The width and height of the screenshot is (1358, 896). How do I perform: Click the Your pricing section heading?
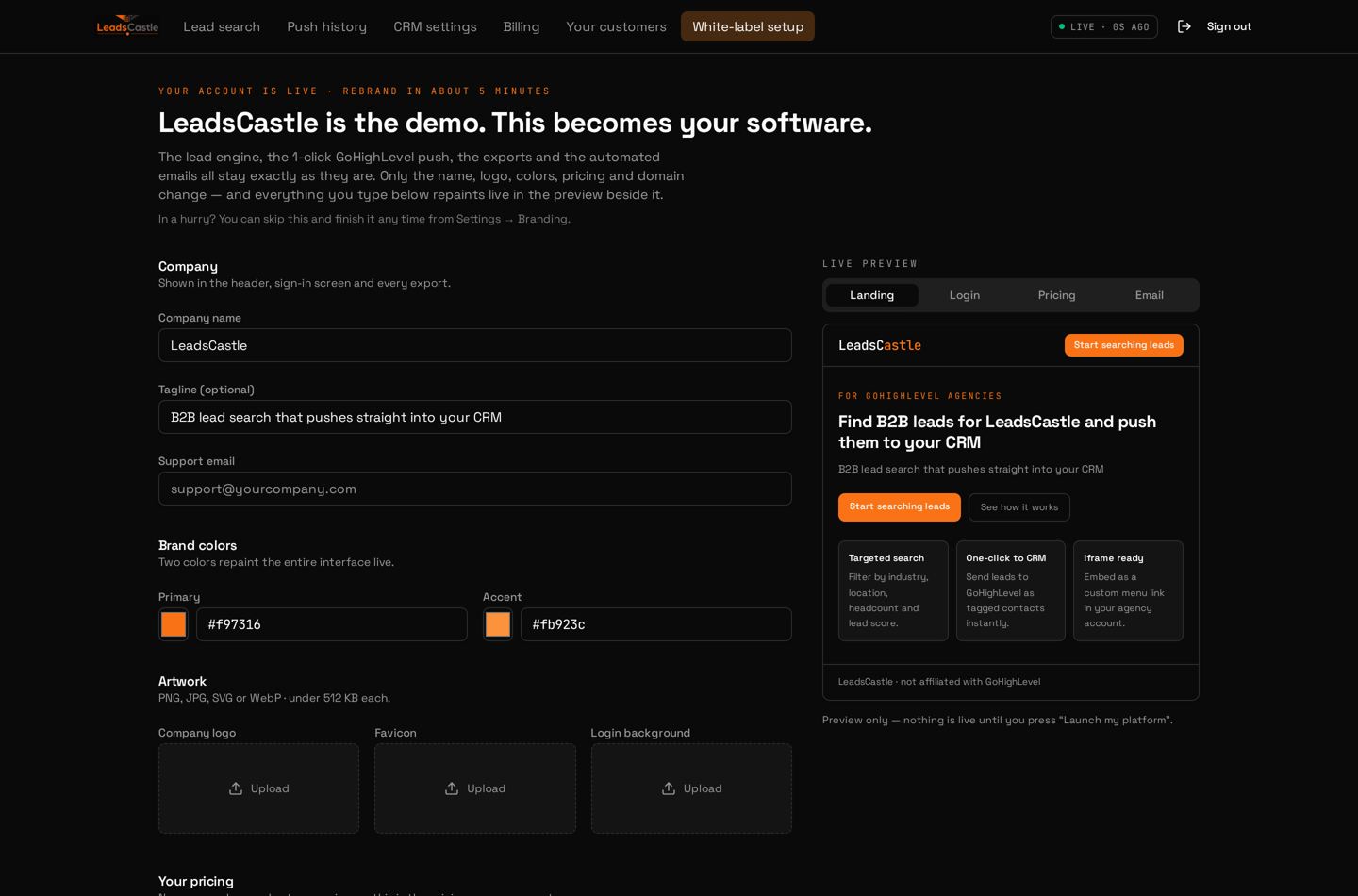pos(196,881)
